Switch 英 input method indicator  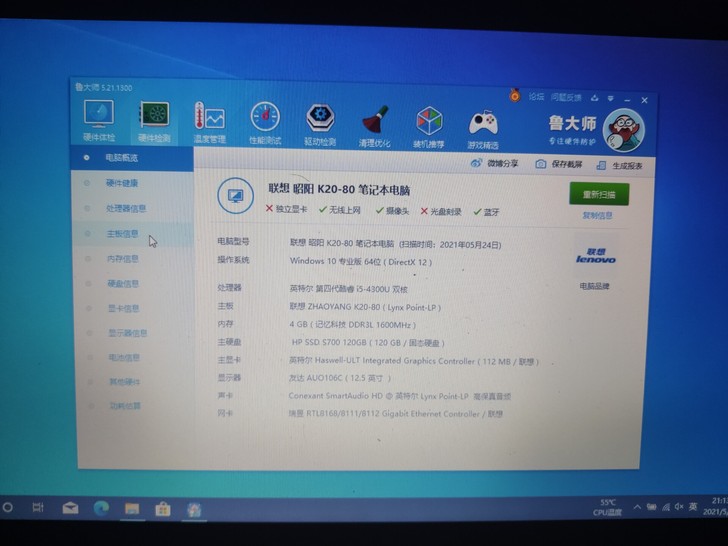(693, 507)
